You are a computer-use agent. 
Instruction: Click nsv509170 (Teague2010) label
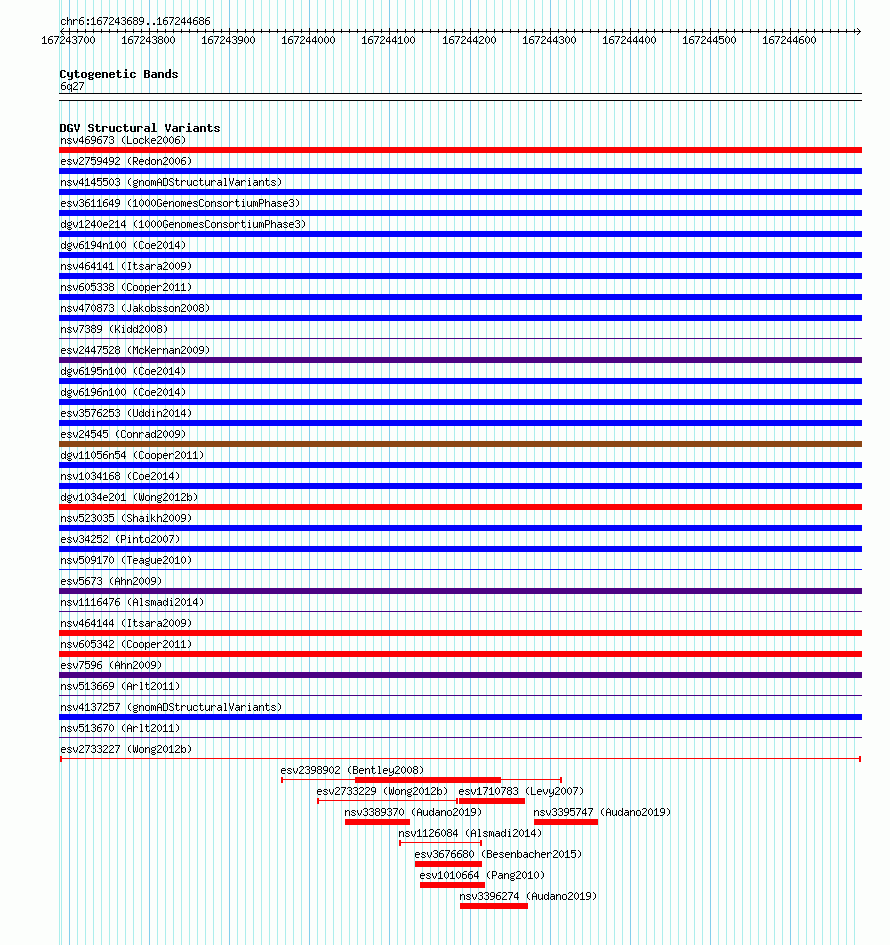(126, 560)
